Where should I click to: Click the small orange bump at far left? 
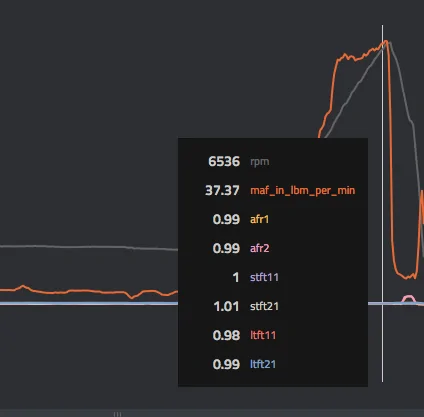point(23,287)
